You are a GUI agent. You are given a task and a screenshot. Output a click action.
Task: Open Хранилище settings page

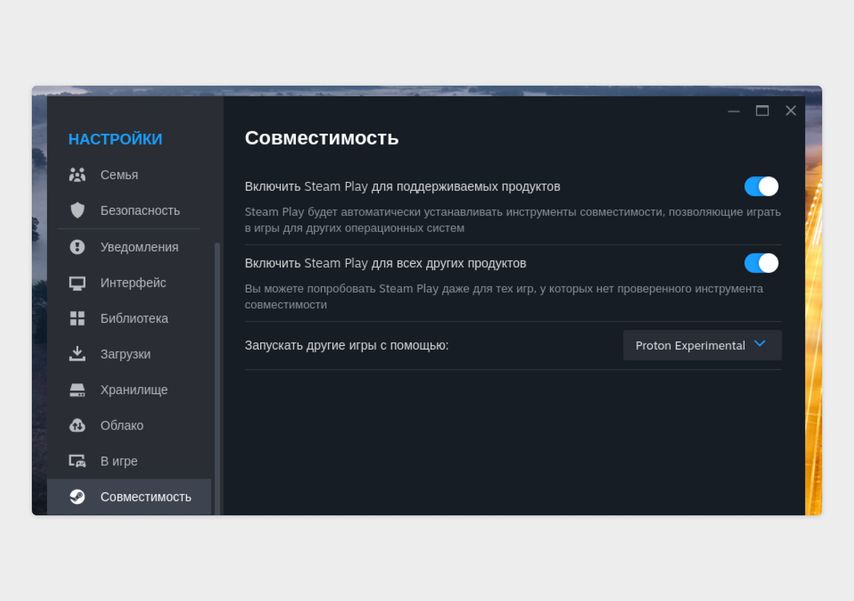point(129,390)
